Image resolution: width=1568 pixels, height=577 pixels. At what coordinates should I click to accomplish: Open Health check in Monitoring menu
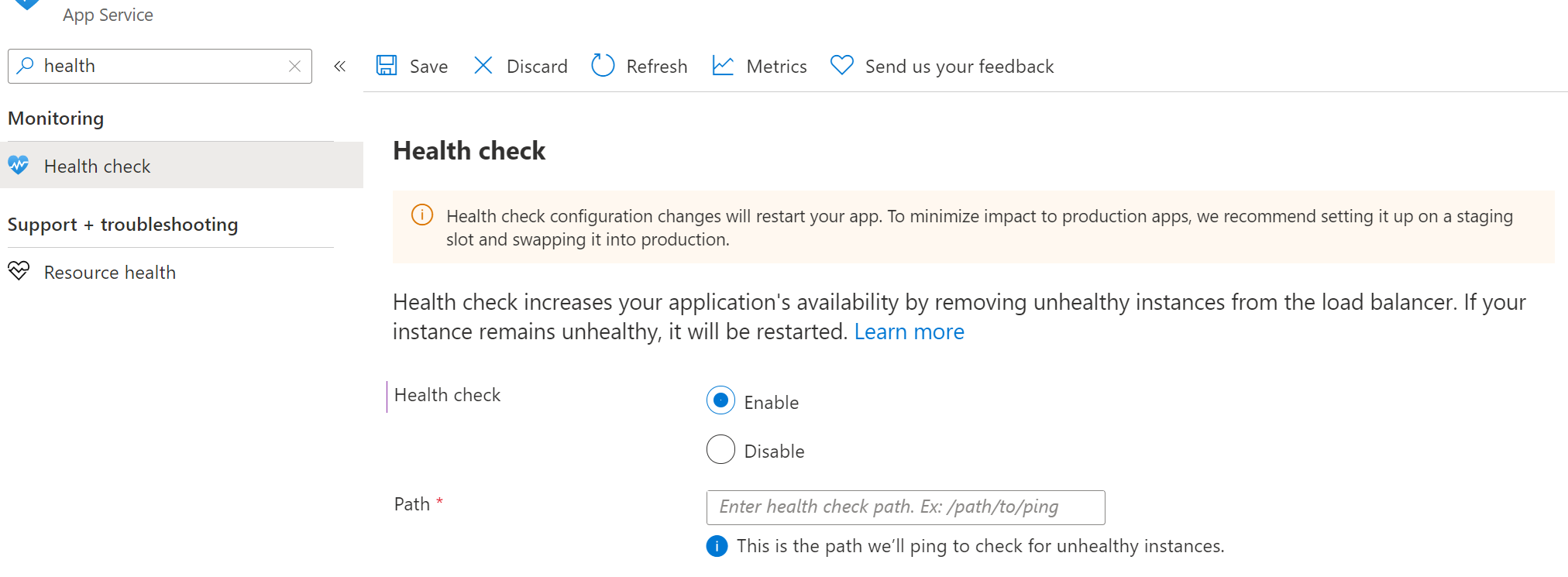click(x=98, y=167)
